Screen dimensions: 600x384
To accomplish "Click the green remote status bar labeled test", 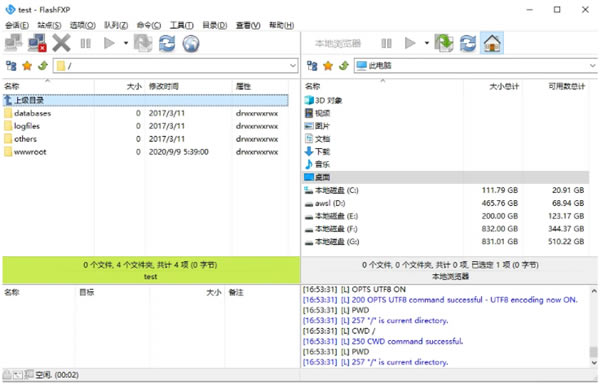I will coord(152,270).
